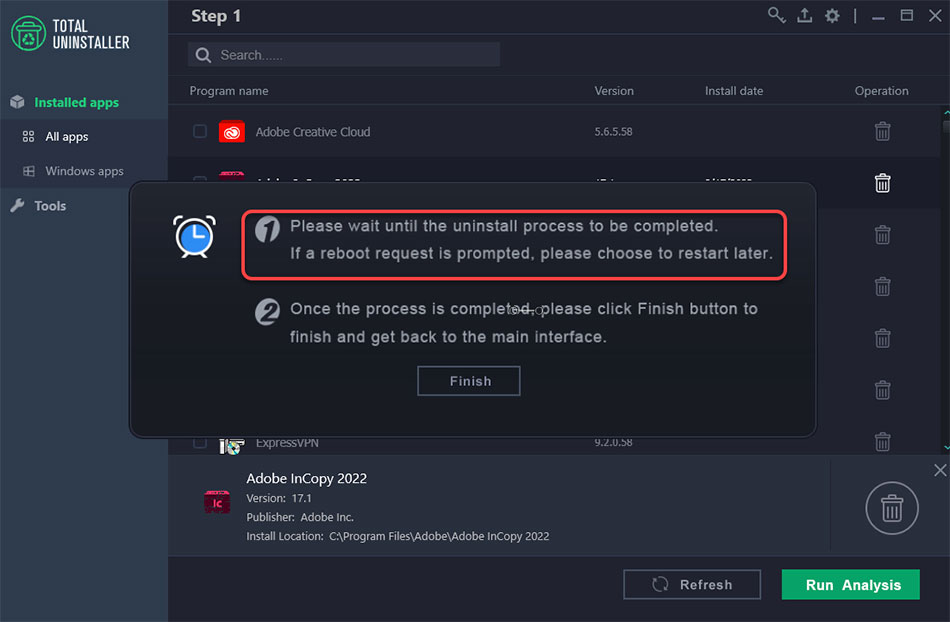950x622 pixels.
Task: Select All apps in the sidebar
Action: coord(67,136)
